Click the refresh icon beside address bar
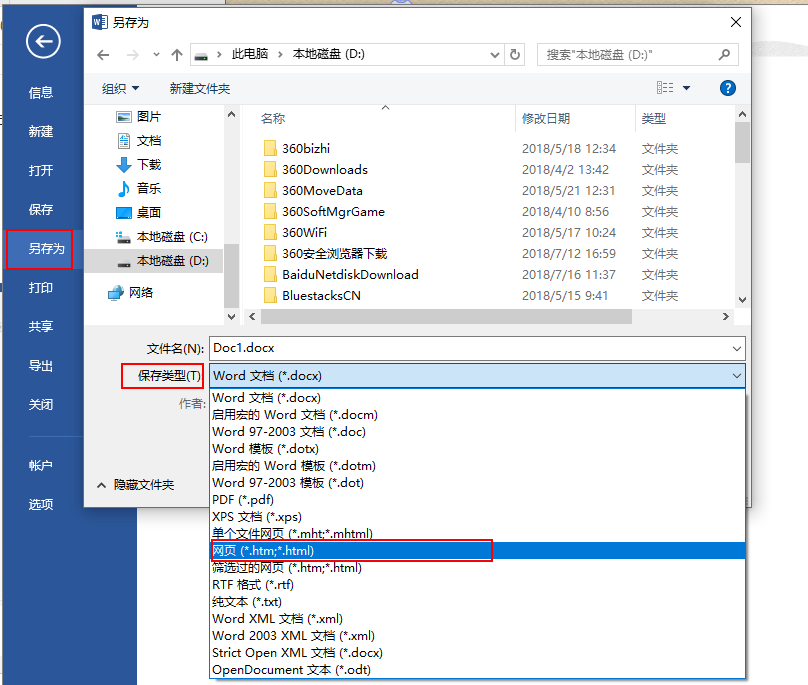Image resolution: width=808 pixels, height=685 pixels. [515, 54]
